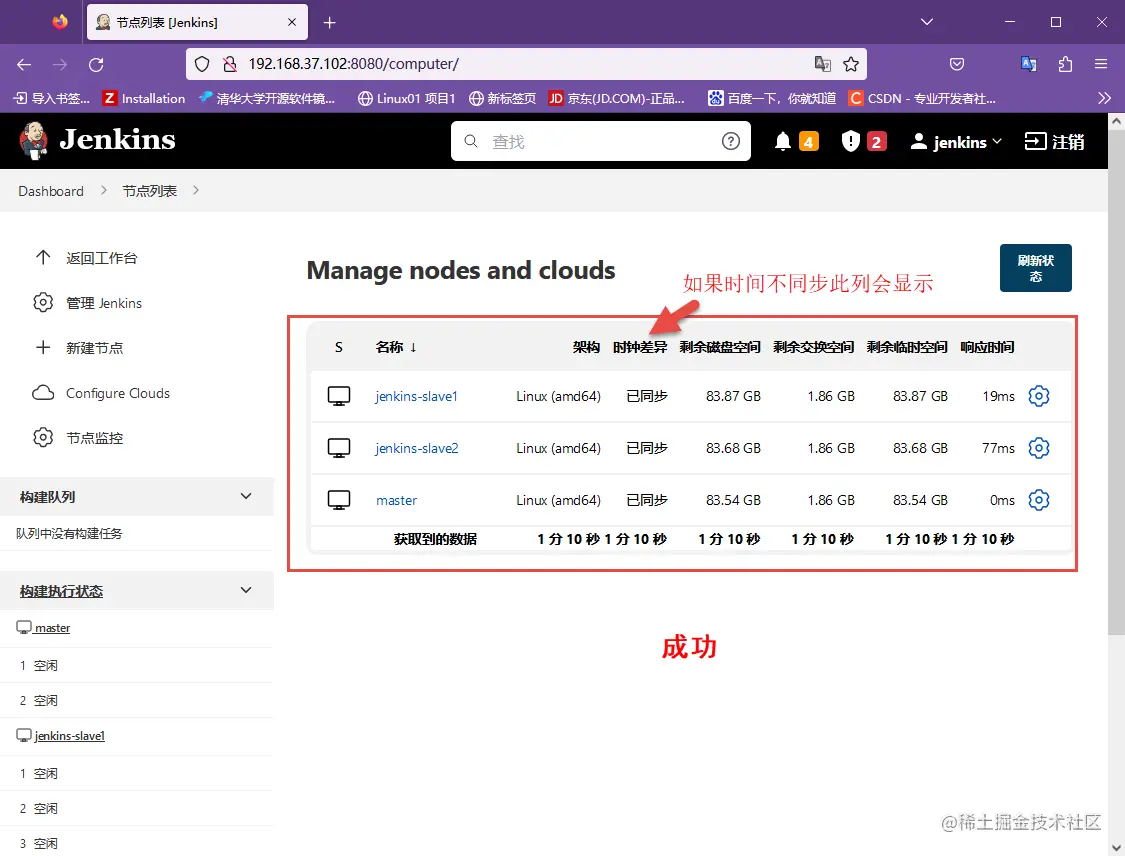
Task: Open 清华大学开源软件镜像 bookmark
Action: 267,98
